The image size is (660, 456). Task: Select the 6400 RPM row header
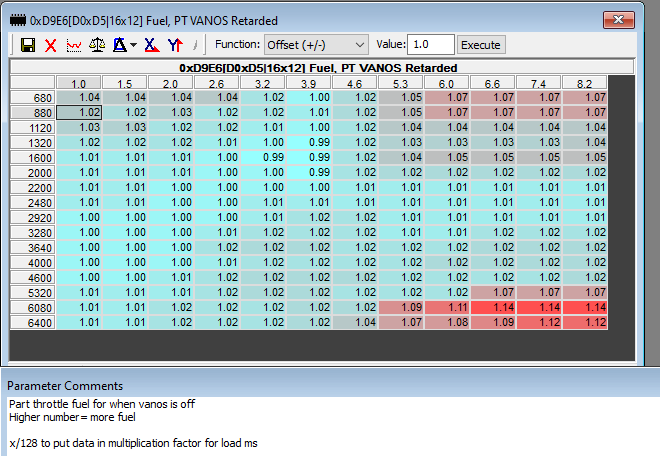(x=34, y=322)
